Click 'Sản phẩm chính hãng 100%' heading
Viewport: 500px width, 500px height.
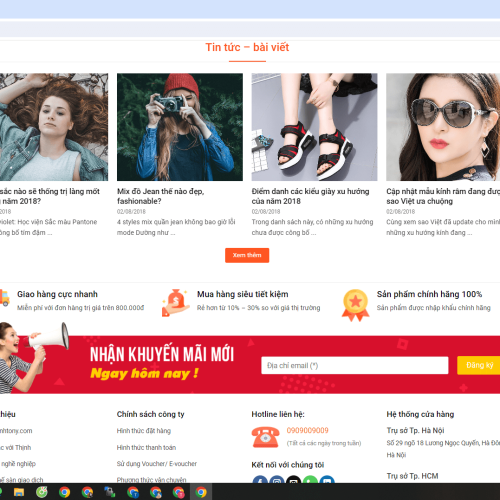pyautogui.click(x=429, y=294)
